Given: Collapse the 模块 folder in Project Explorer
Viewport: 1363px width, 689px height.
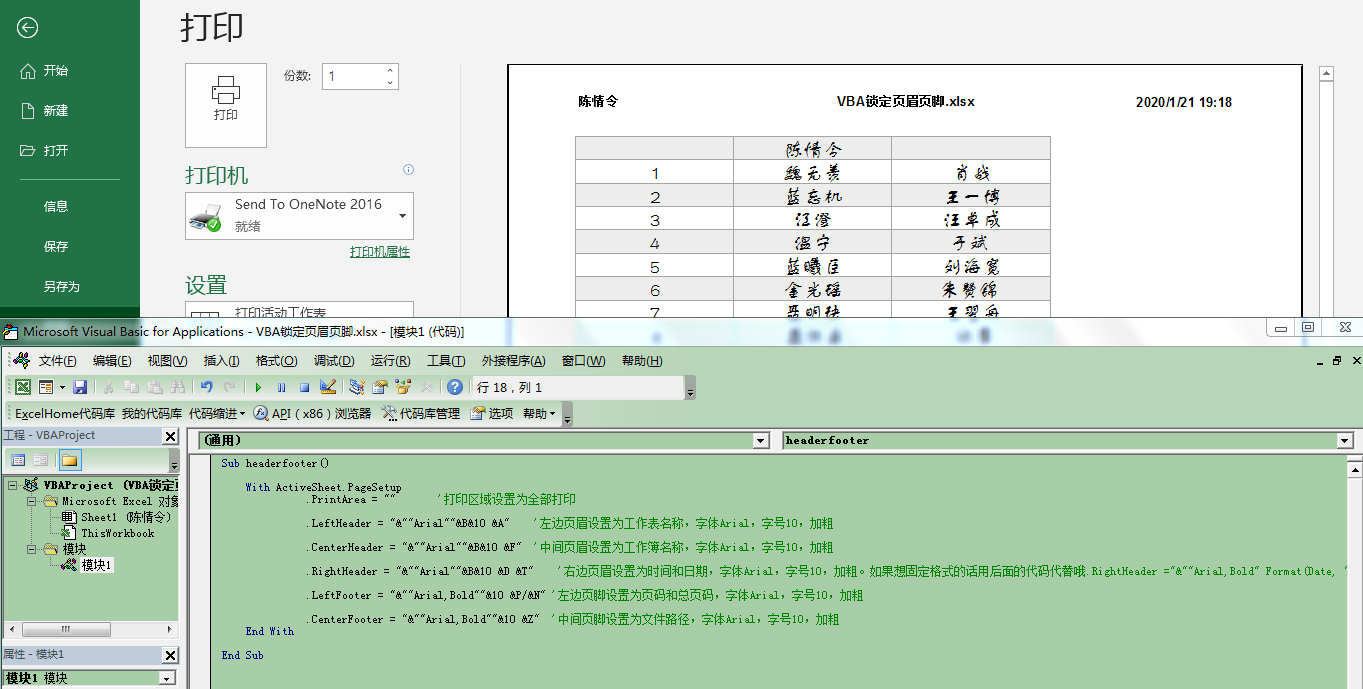Looking at the screenshot, I should pyautogui.click(x=31, y=549).
